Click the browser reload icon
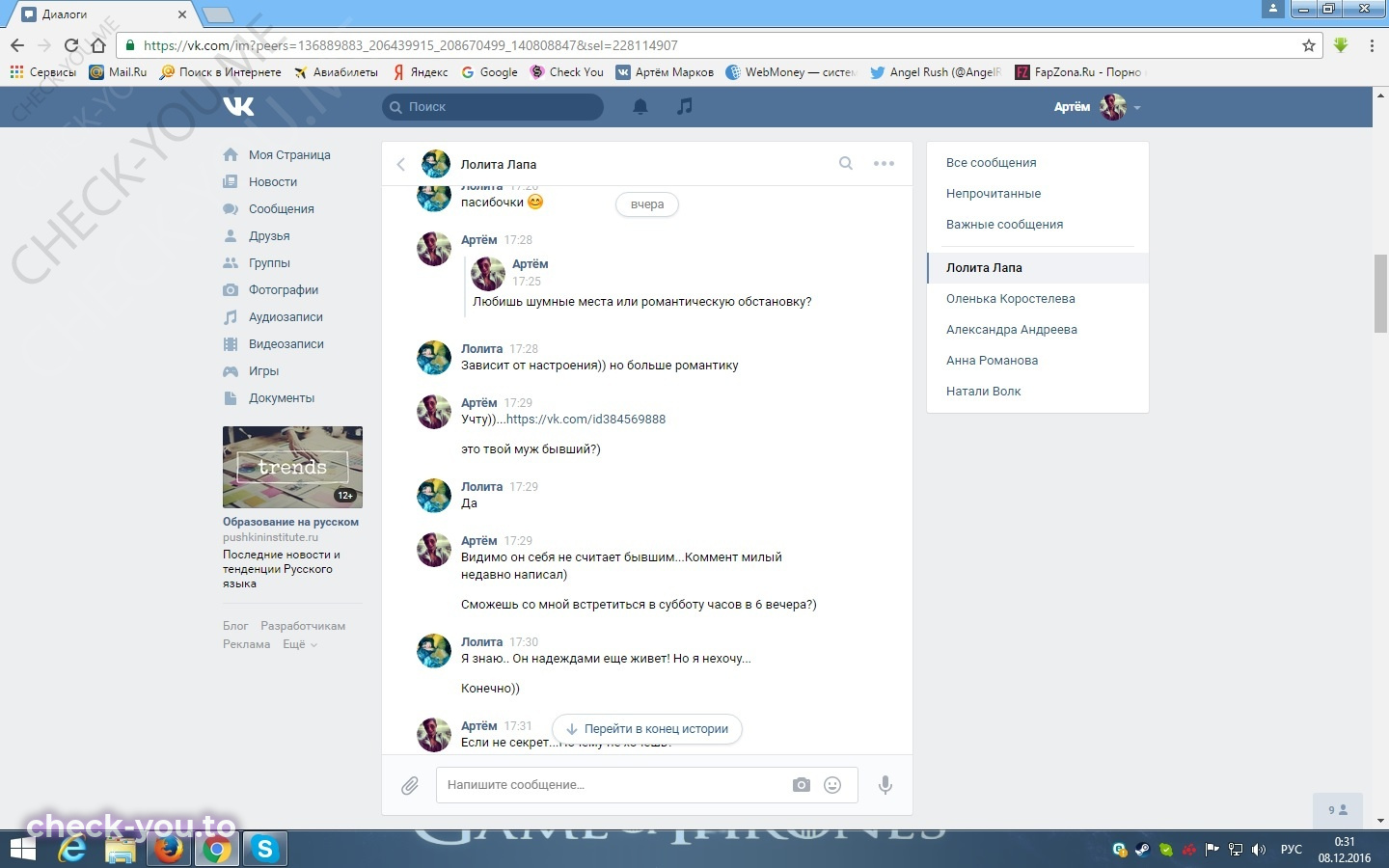 [70, 45]
